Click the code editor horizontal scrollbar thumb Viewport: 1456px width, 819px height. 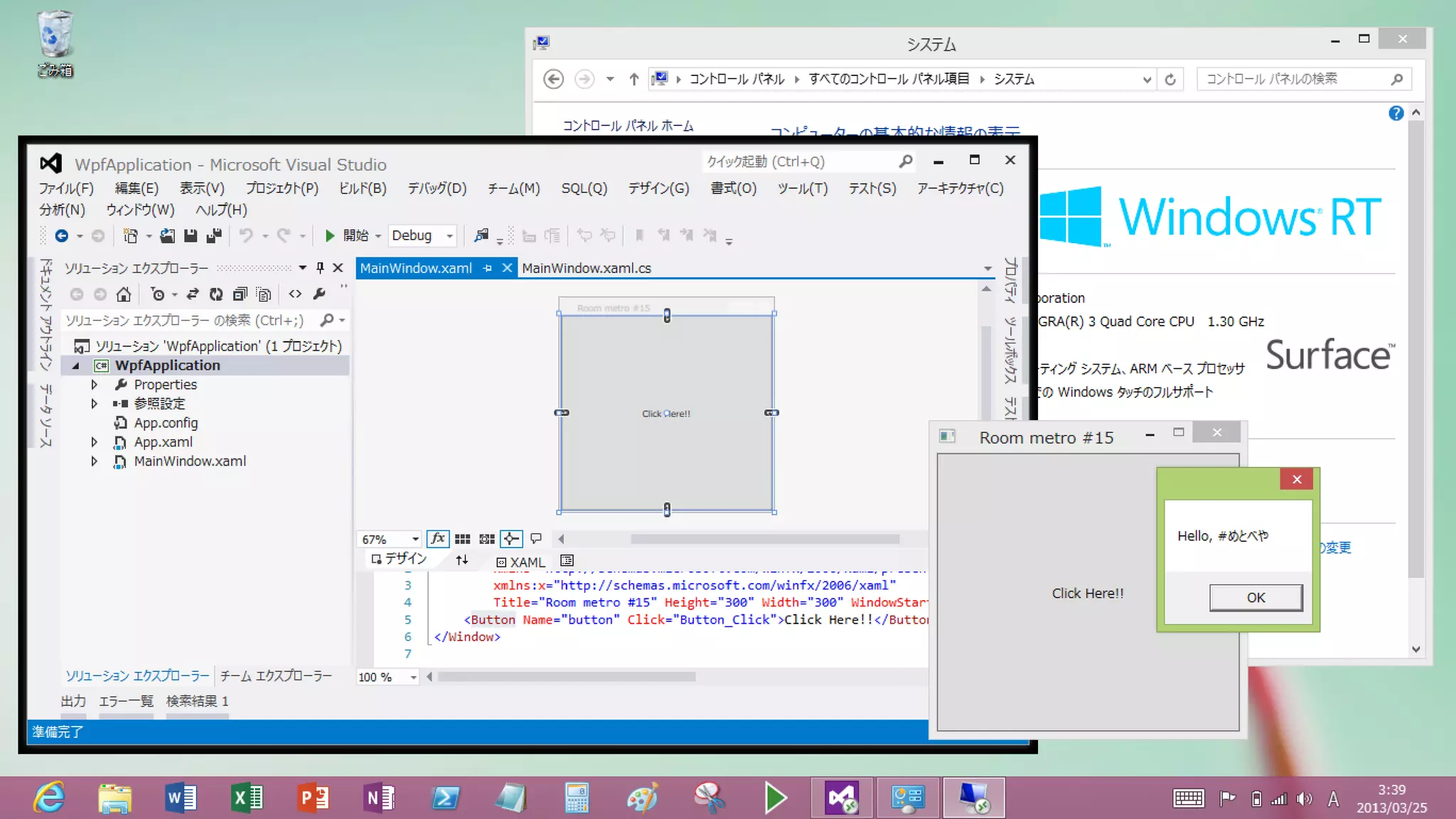coord(566,677)
